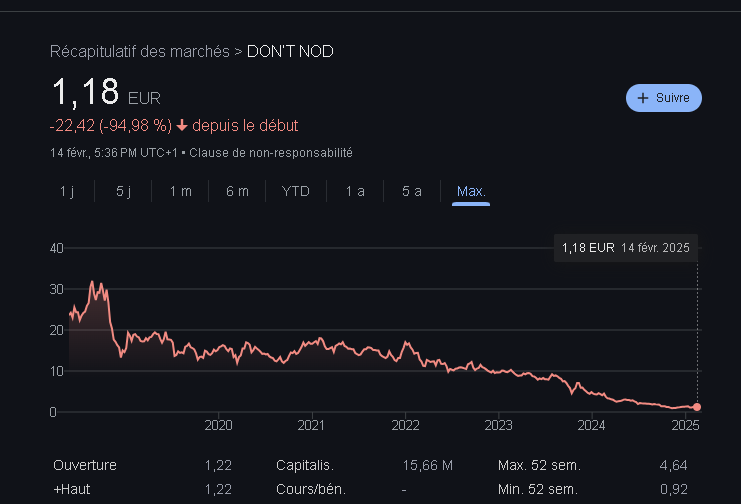
Task: Open Clause de non-responsabilité link
Action: coord(270,153)
